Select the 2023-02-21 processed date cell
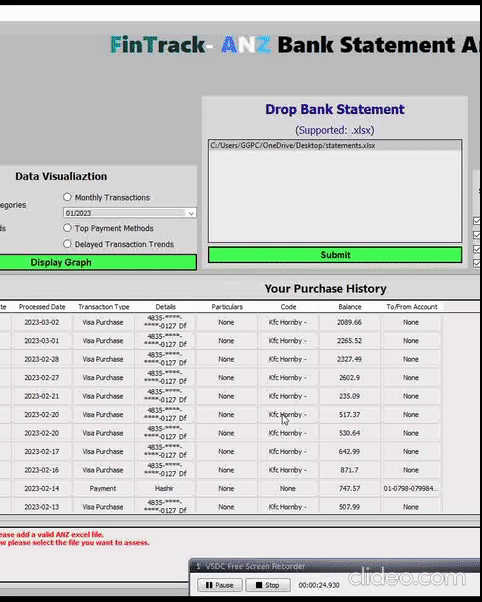This screenshot has height=602, width=482. click(41, 396)
